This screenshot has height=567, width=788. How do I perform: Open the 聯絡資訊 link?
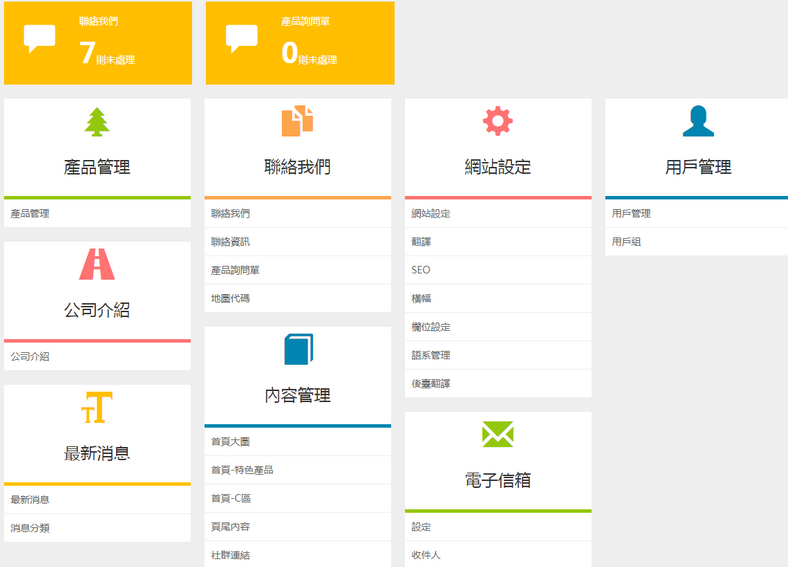pyautogui.click(x=230, y=242)
